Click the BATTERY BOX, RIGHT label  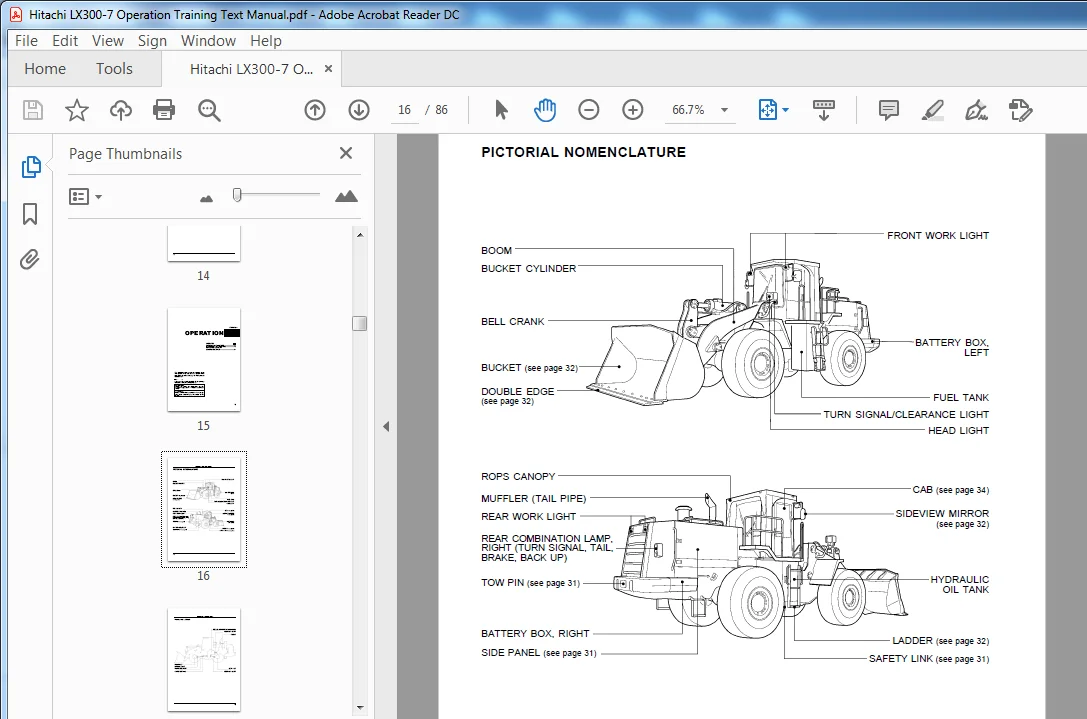(535, 633)
